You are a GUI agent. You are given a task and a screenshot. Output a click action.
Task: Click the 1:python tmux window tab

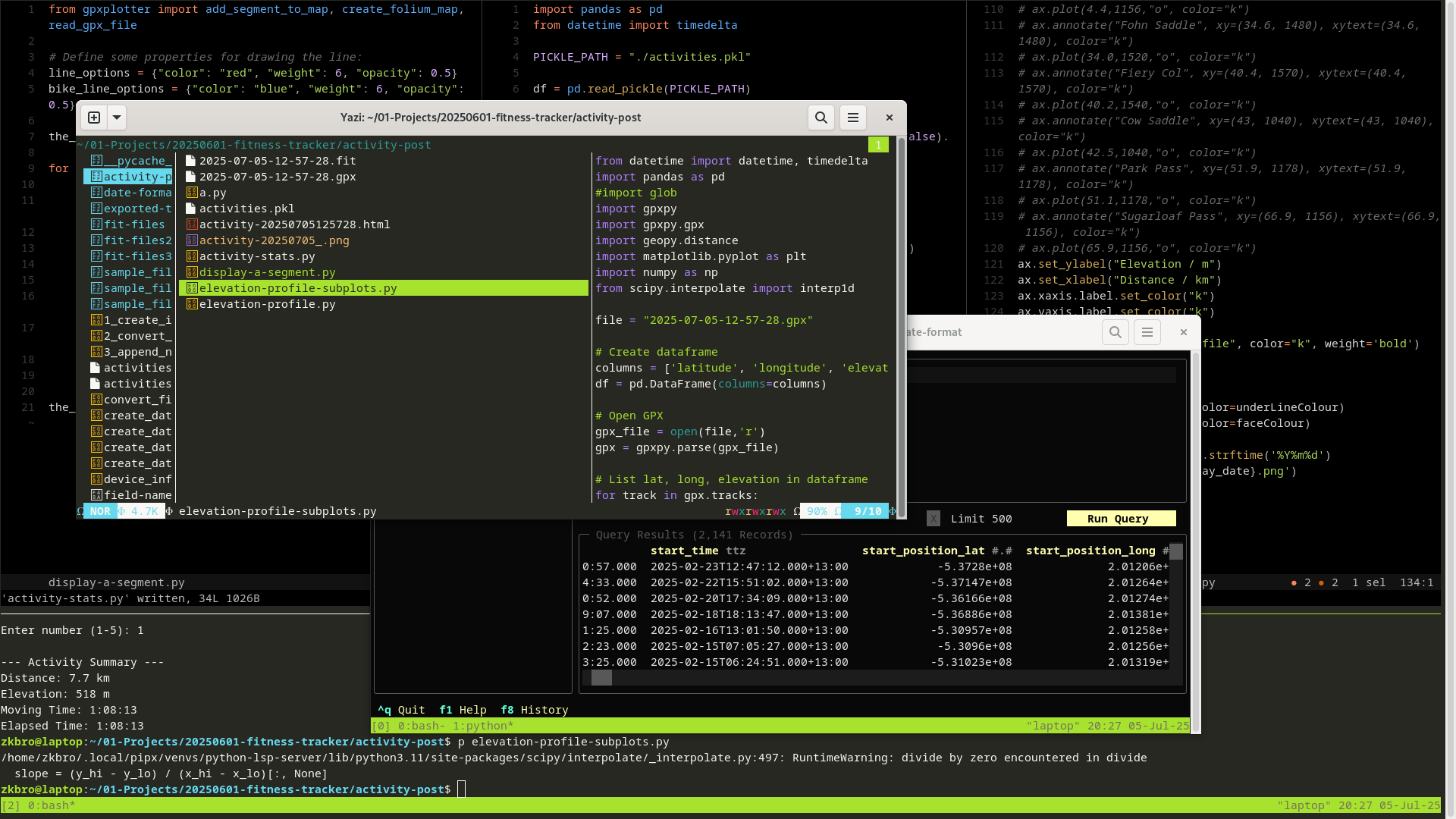tap(483, 726)
